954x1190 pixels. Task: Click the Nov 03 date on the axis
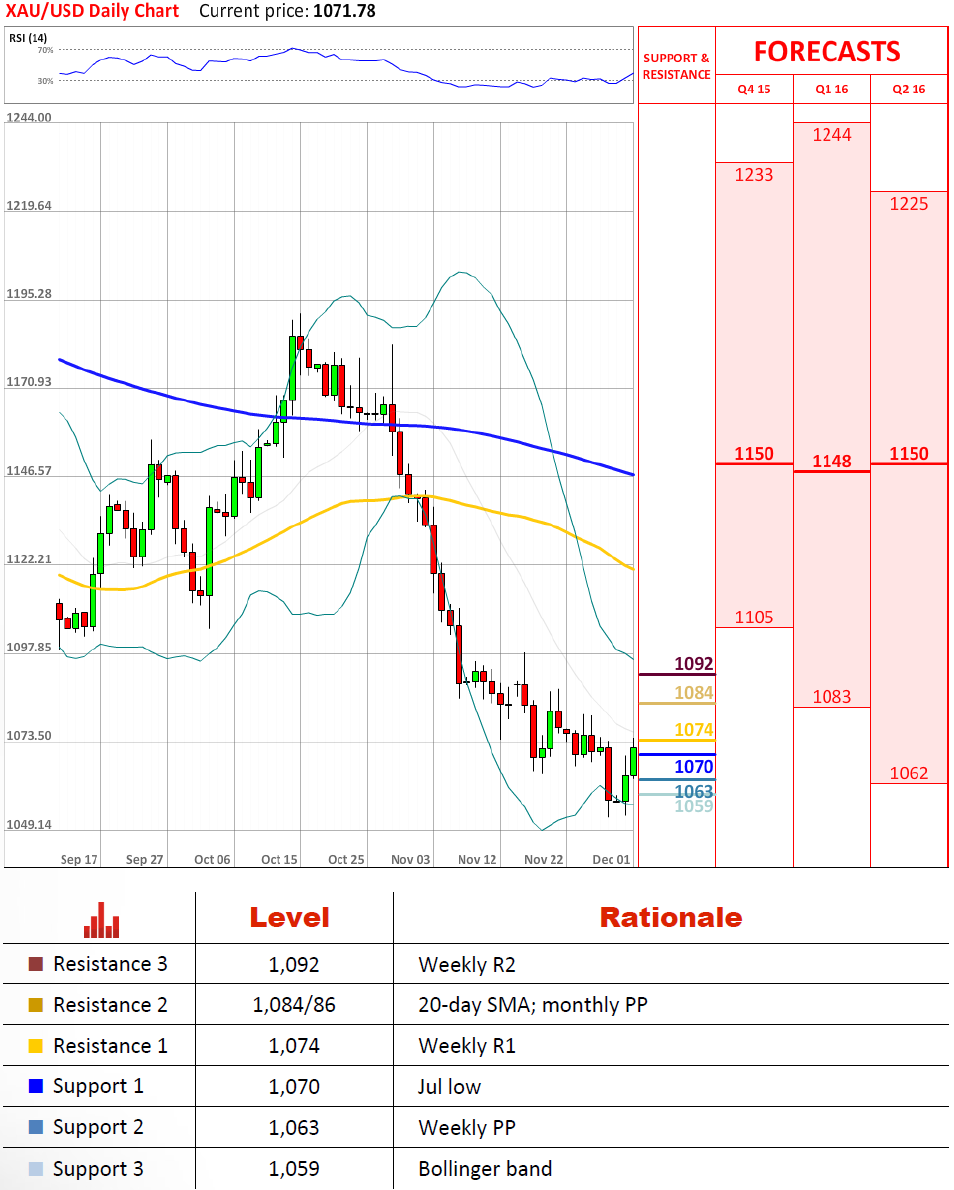point(410,859)
